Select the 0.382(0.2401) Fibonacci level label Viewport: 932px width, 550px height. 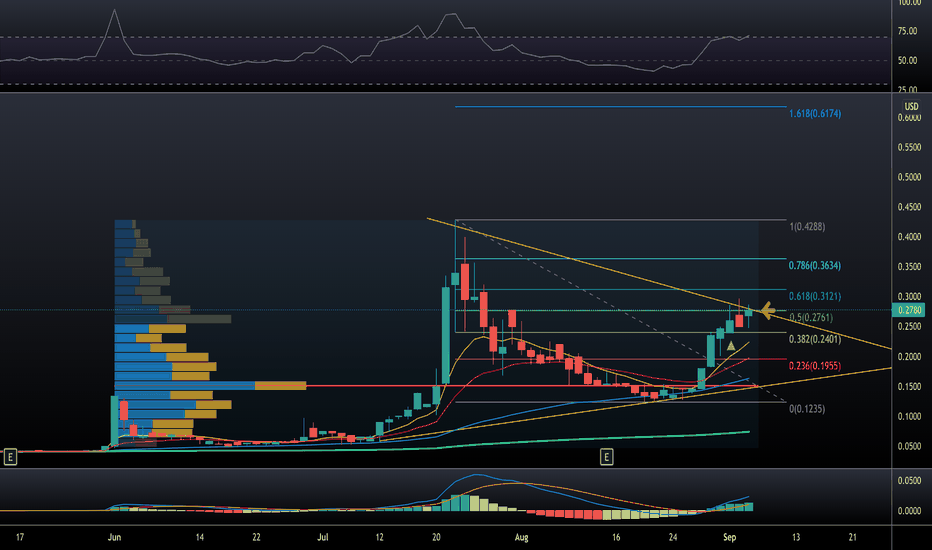tap(815, 340)
